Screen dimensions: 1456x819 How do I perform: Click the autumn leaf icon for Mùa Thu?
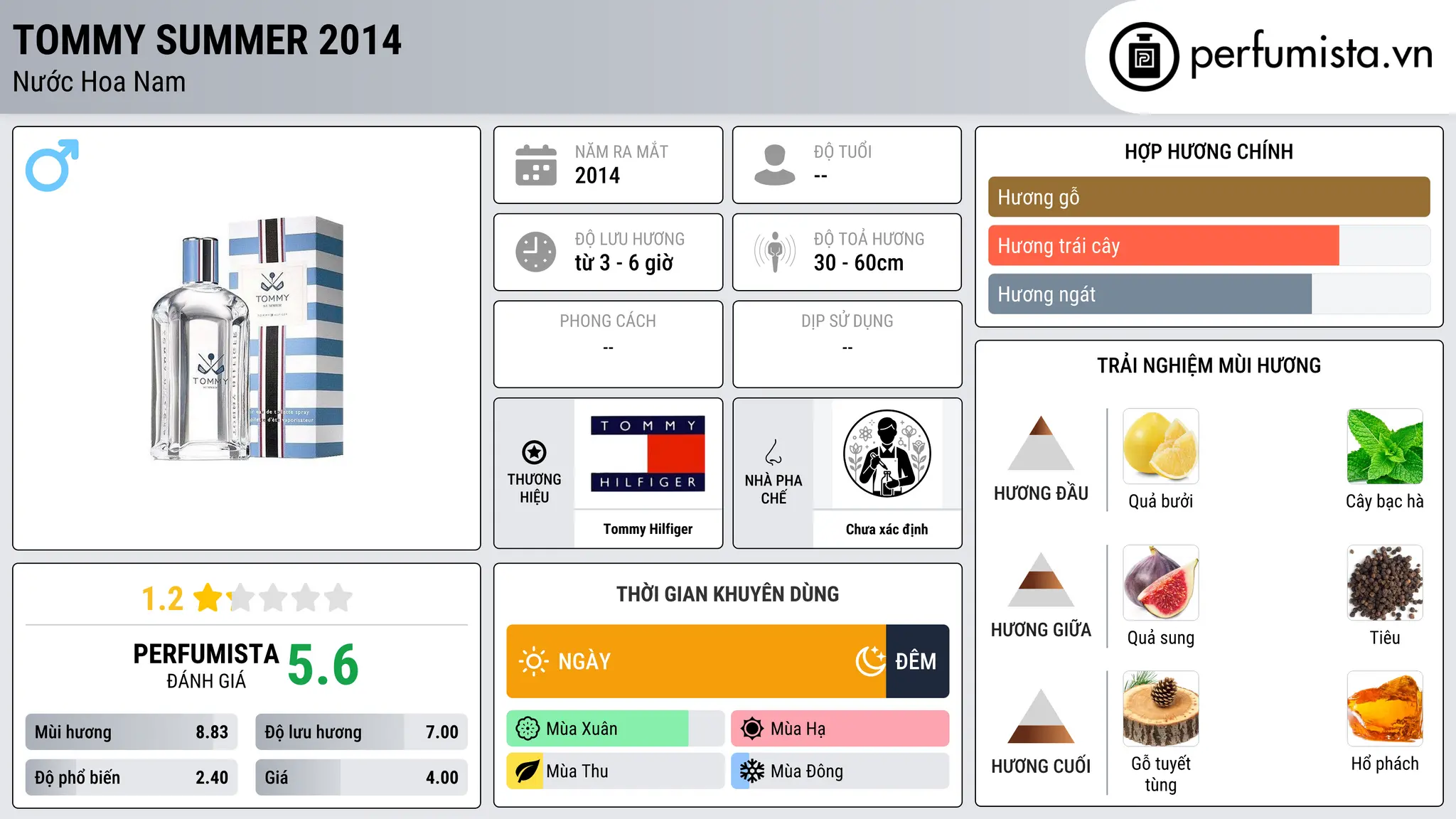point(528,771)
